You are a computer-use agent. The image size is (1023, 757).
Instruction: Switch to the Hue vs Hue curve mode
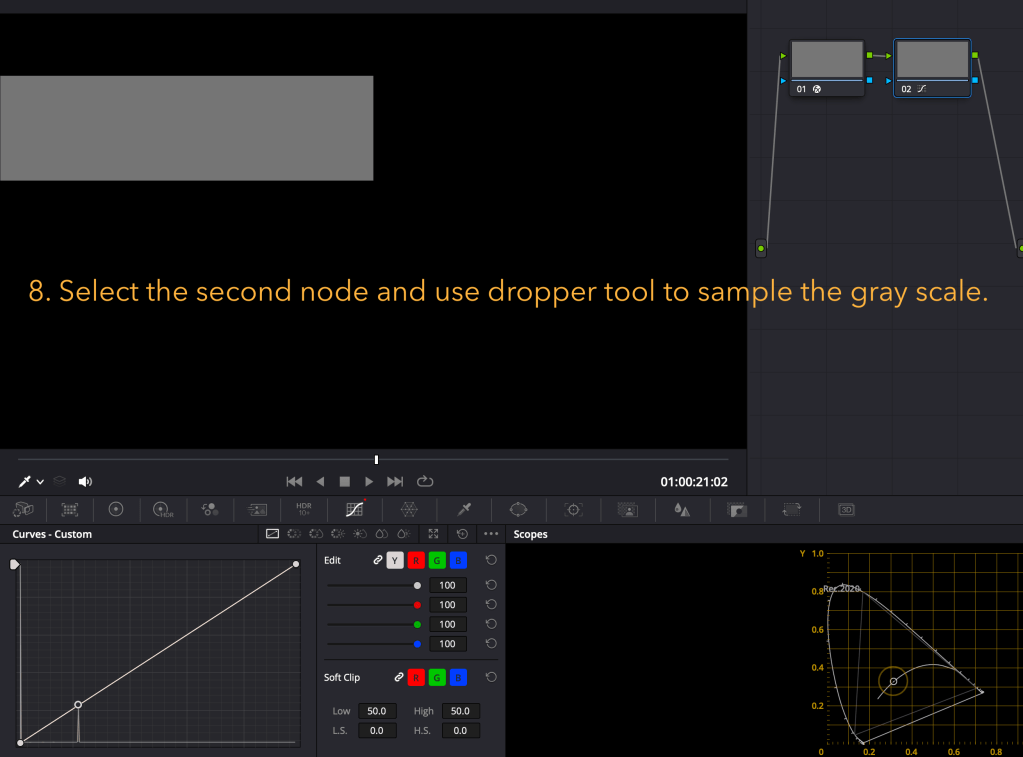point(294,534)
